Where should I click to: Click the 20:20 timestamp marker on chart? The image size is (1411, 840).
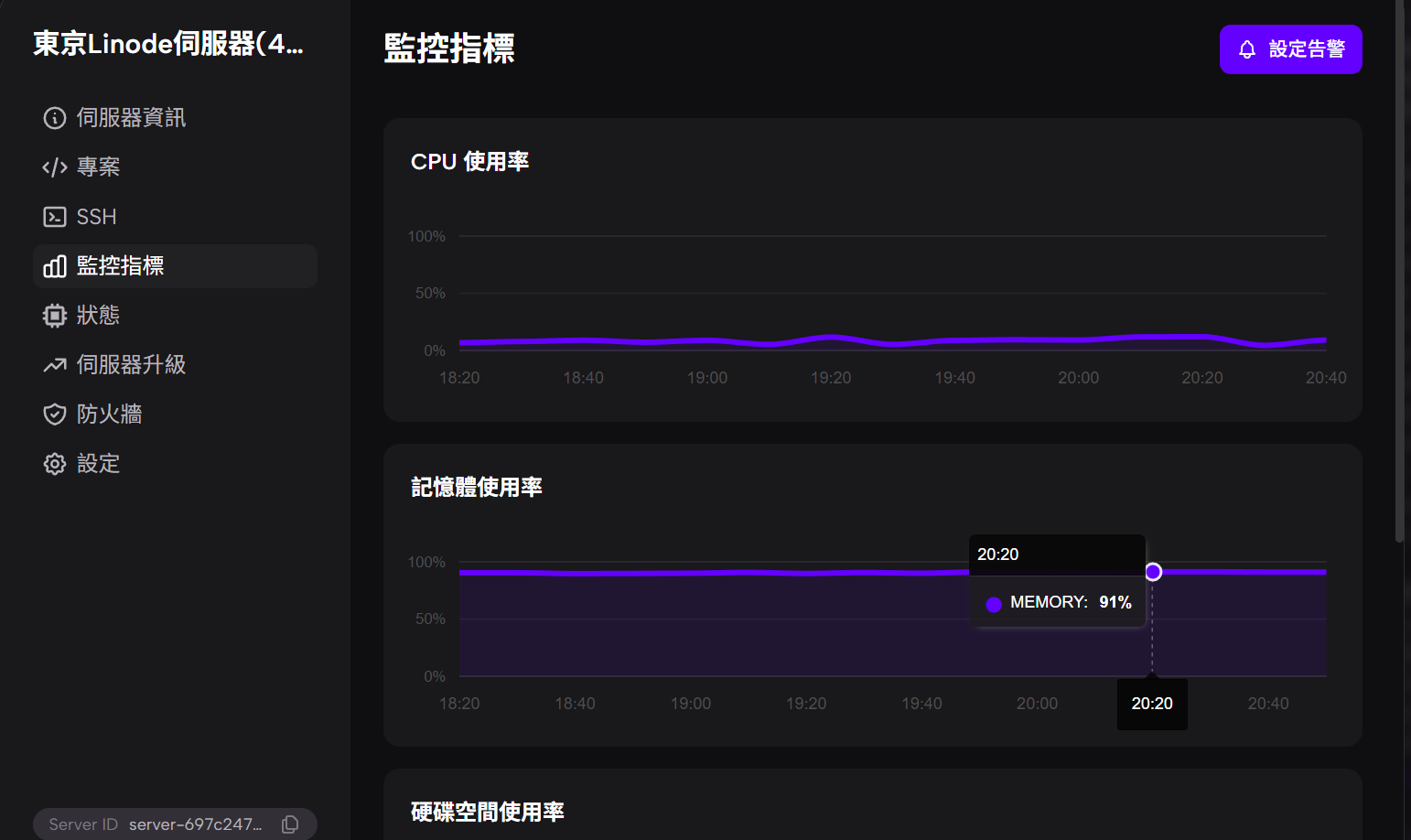[x=1151, y=703]
